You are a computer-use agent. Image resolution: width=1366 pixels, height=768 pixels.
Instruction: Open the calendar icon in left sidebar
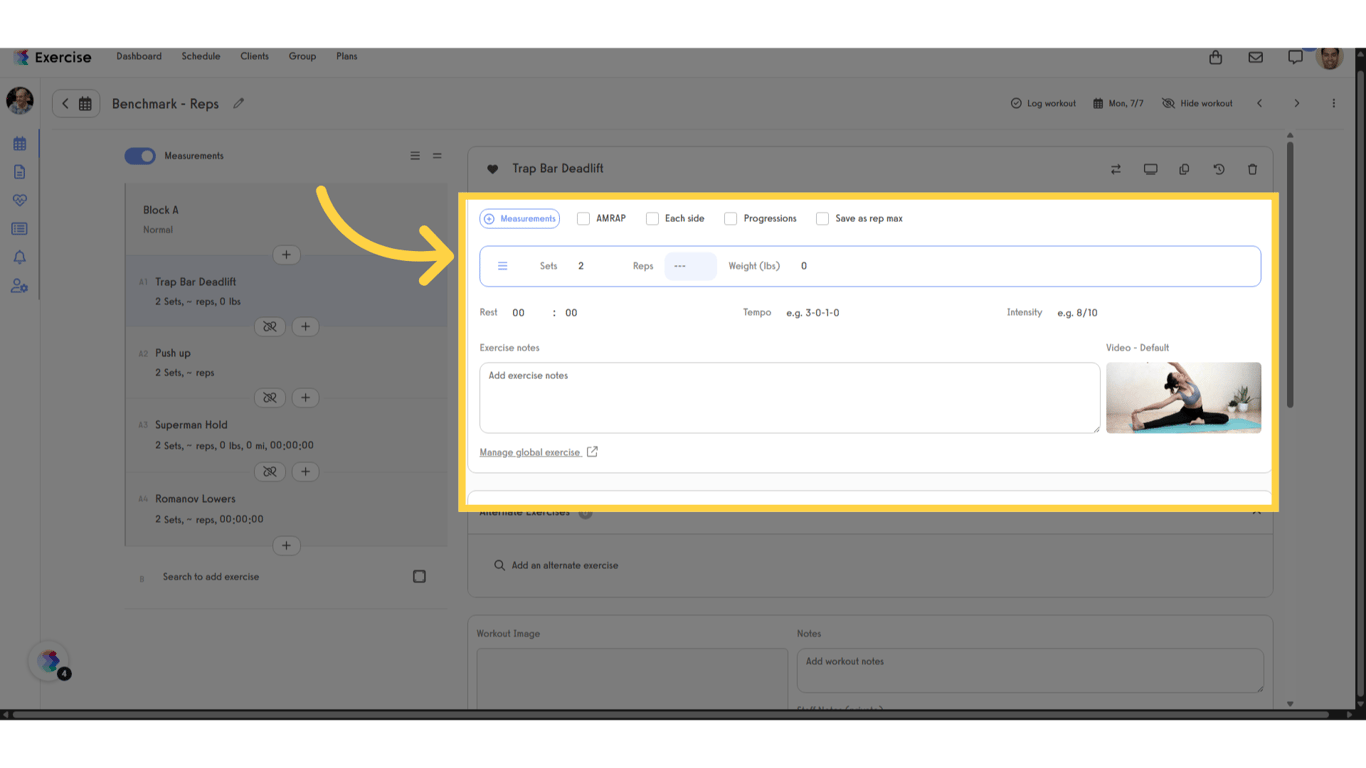click(19, 144)
